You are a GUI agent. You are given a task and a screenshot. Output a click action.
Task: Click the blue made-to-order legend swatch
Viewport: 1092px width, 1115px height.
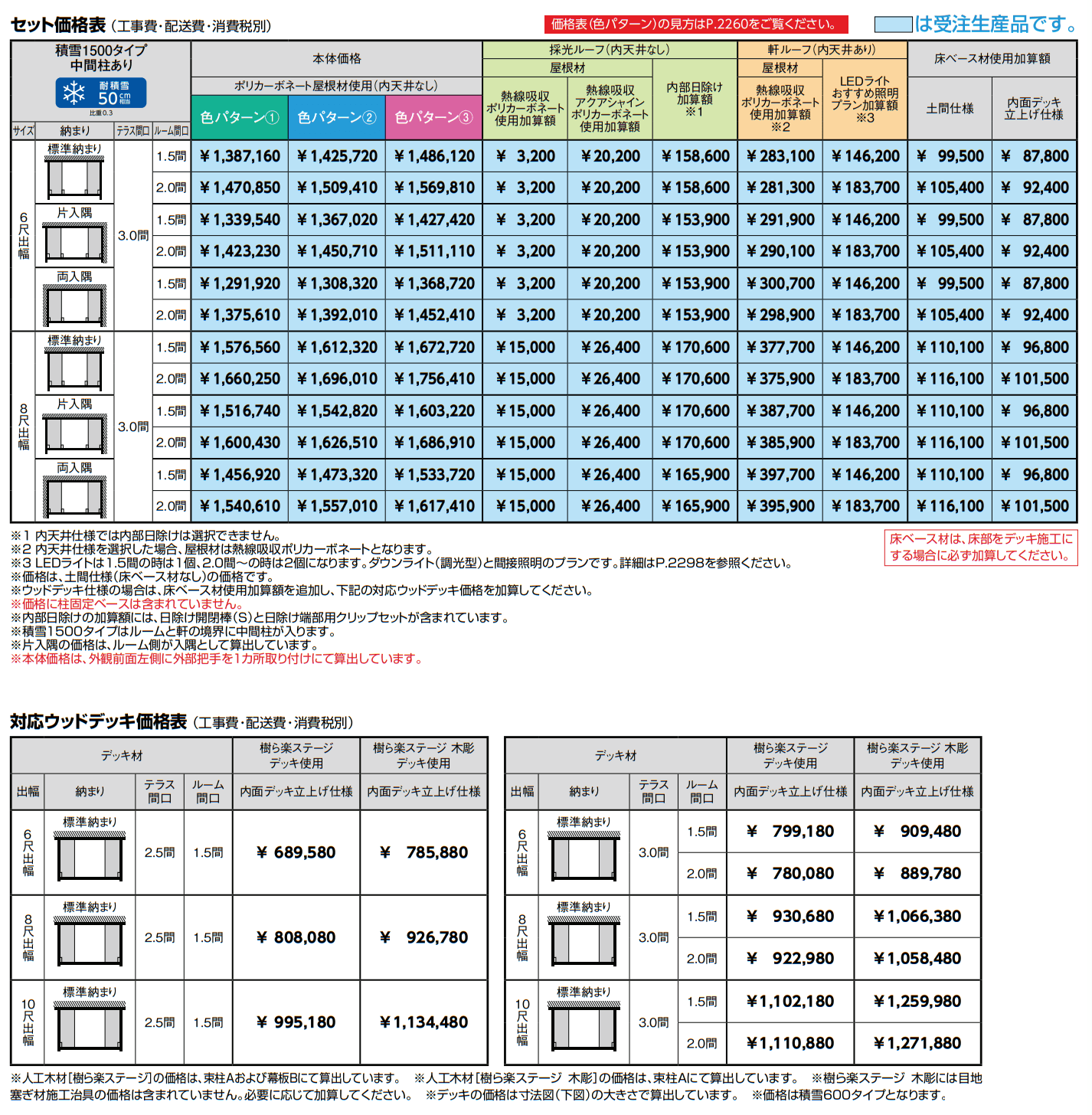point(893,25)
